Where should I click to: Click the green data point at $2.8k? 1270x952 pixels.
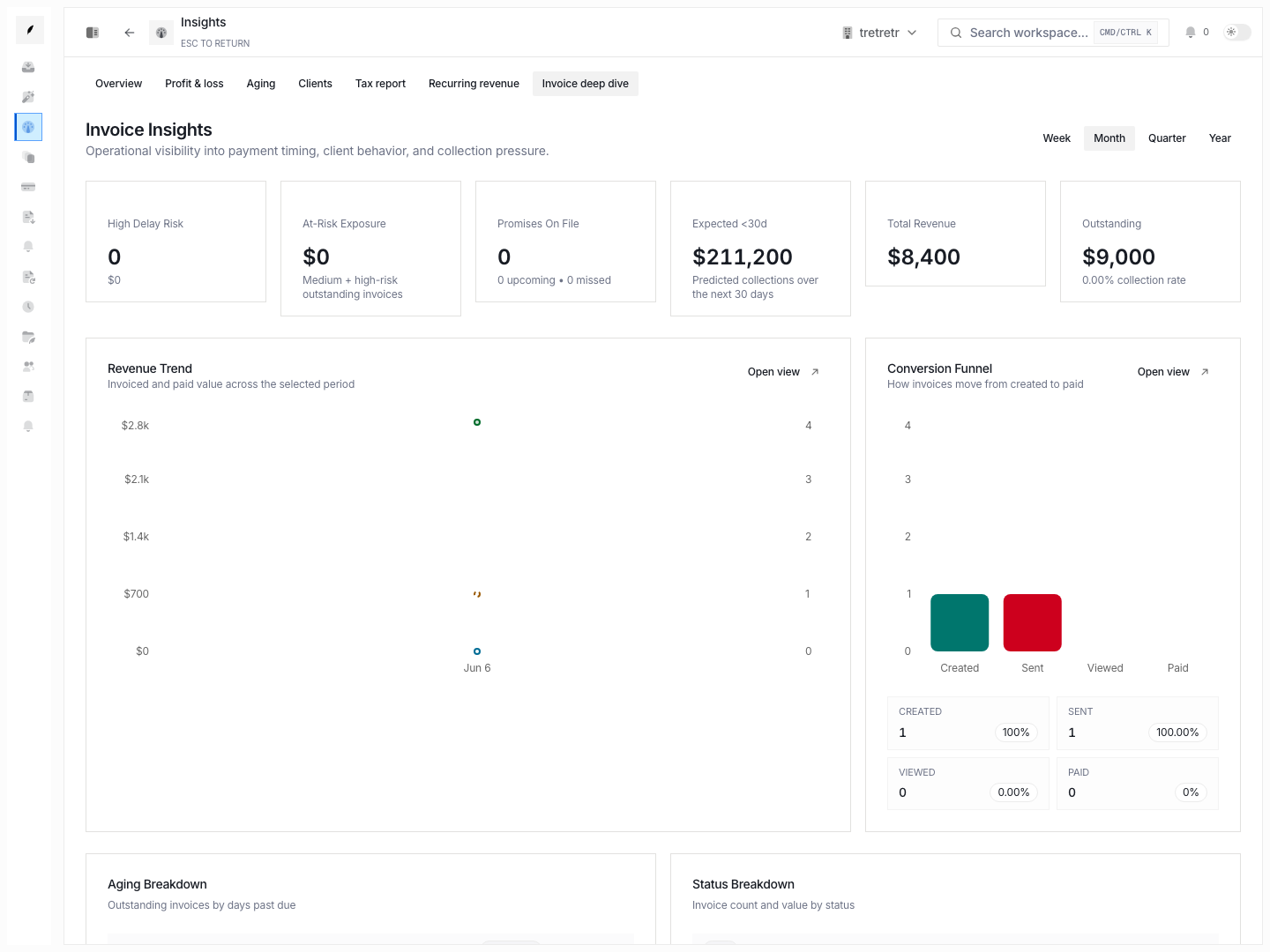(x=477, y=422)
